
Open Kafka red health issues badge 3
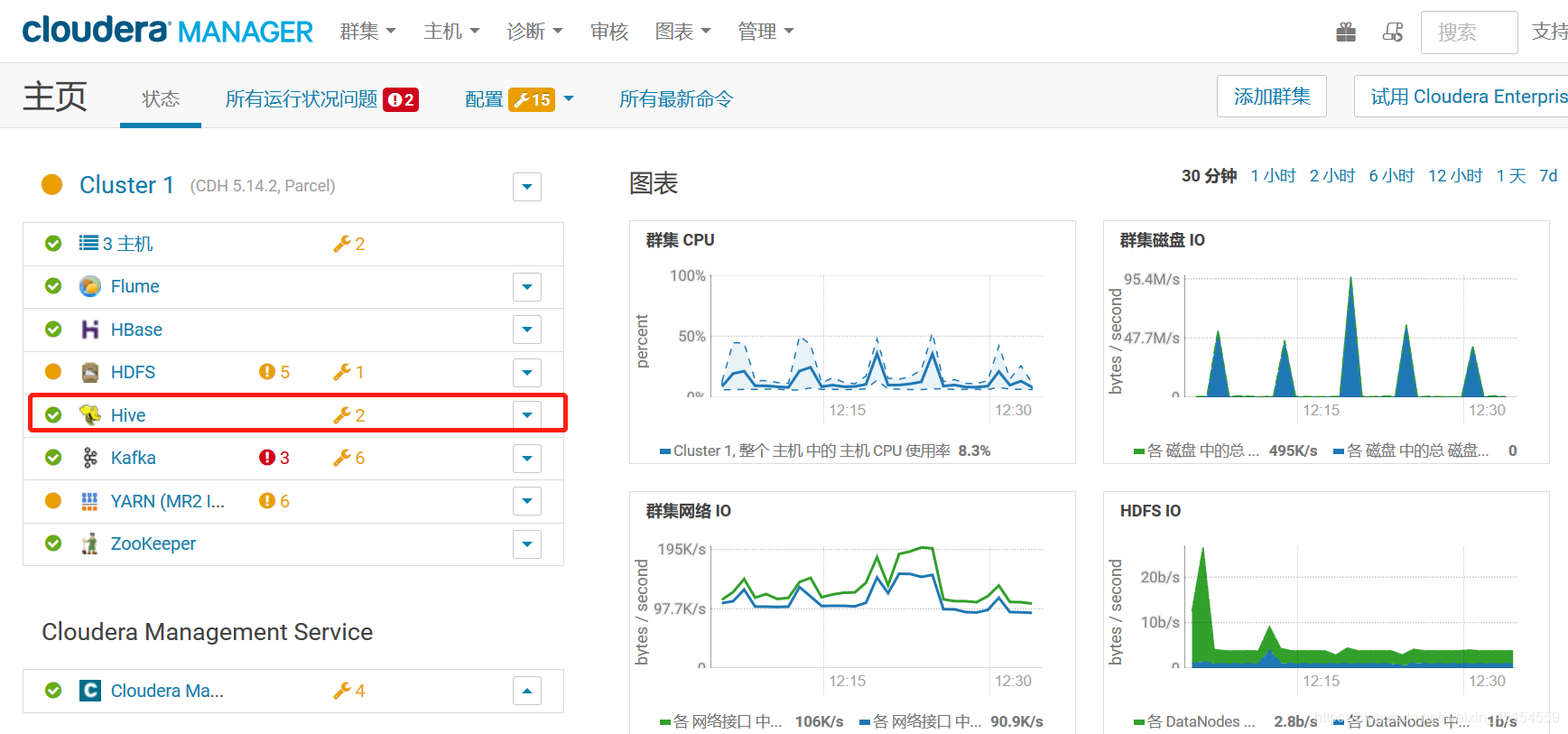pyautogui.click(x=274, y=458)
